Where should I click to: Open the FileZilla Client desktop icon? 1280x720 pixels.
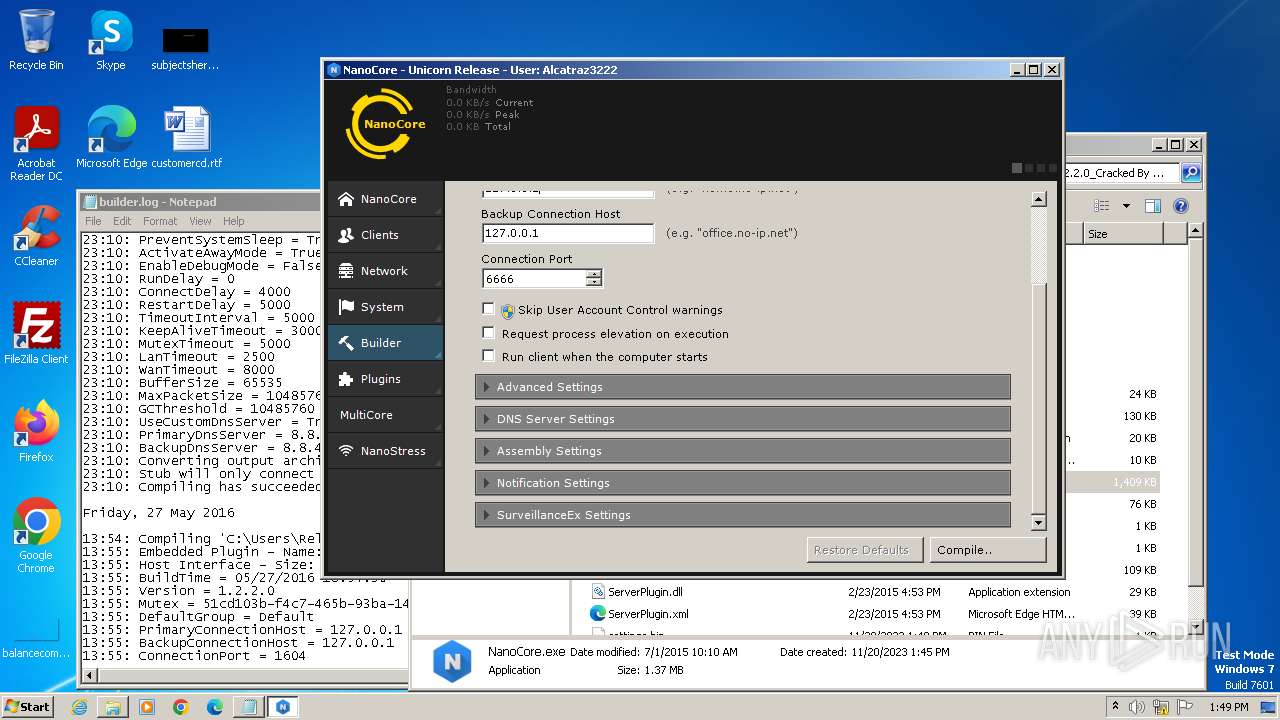[36, 334]
